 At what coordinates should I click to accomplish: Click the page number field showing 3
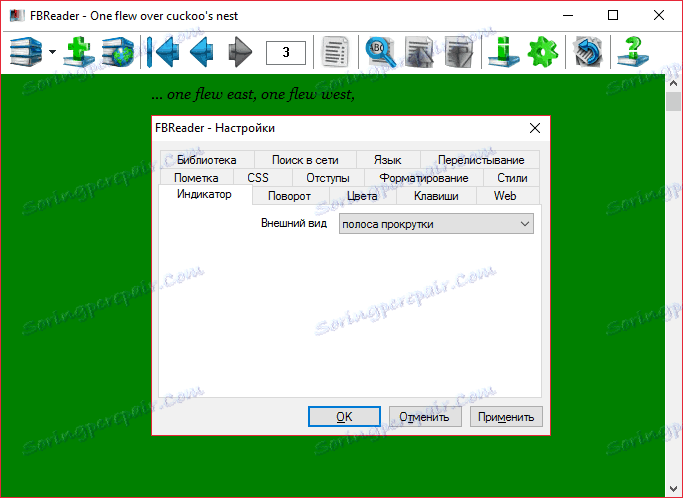pos(286,52)
